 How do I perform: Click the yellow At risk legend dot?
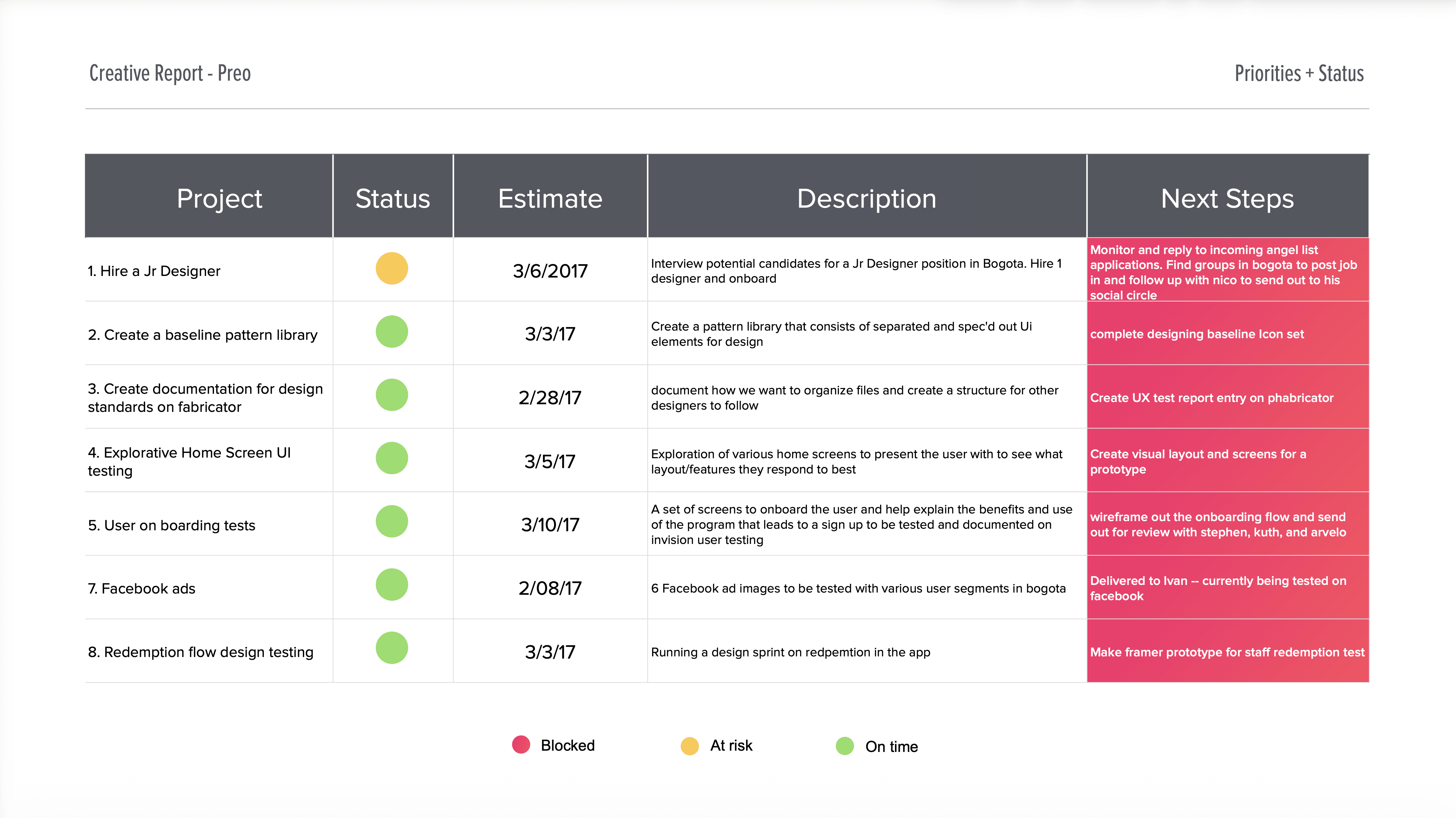pos(690,746)
